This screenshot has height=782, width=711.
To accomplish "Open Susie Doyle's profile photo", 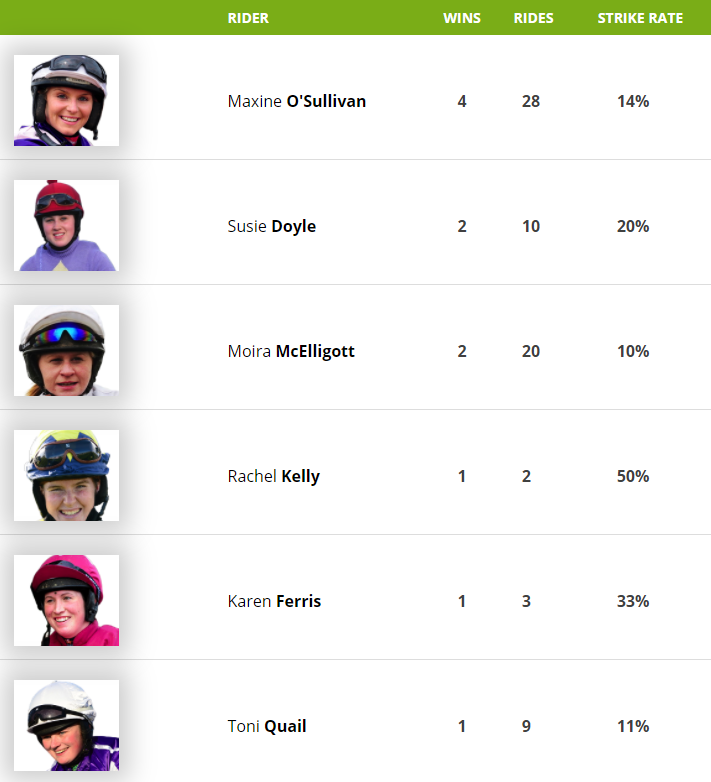I will pos(66,226).
